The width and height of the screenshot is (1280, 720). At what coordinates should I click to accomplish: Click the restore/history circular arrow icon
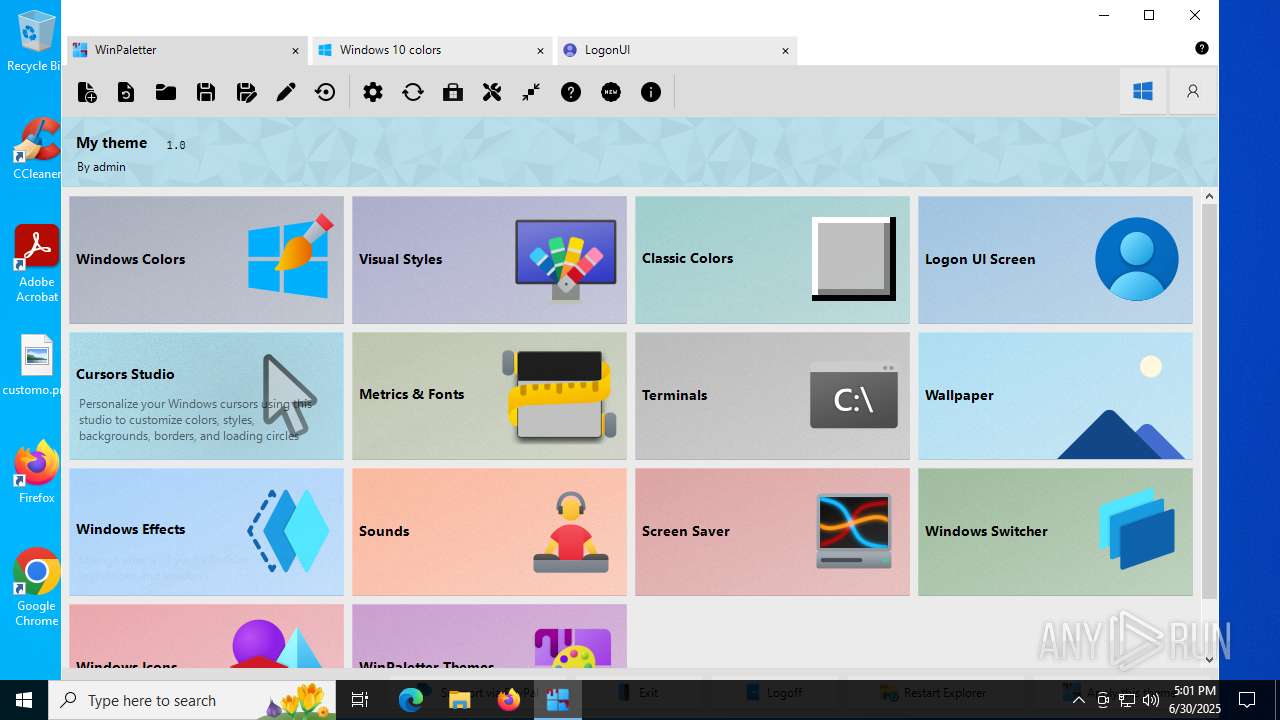click(x=325, y=92)
